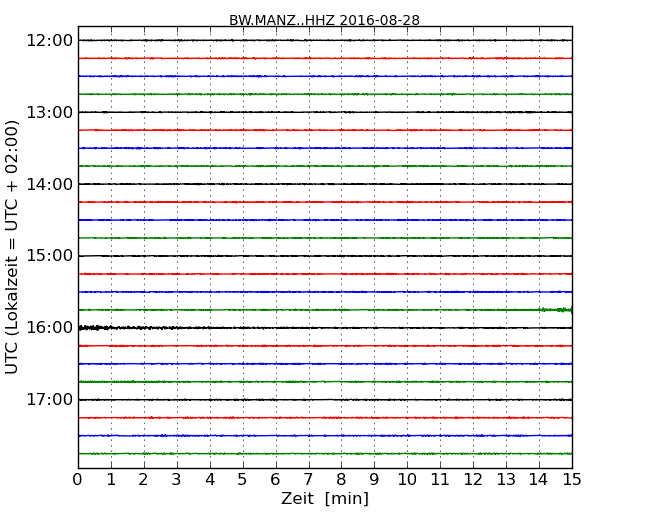
Task: Click the 12 tick on the x-axis
Action: (x=473, y=480)
